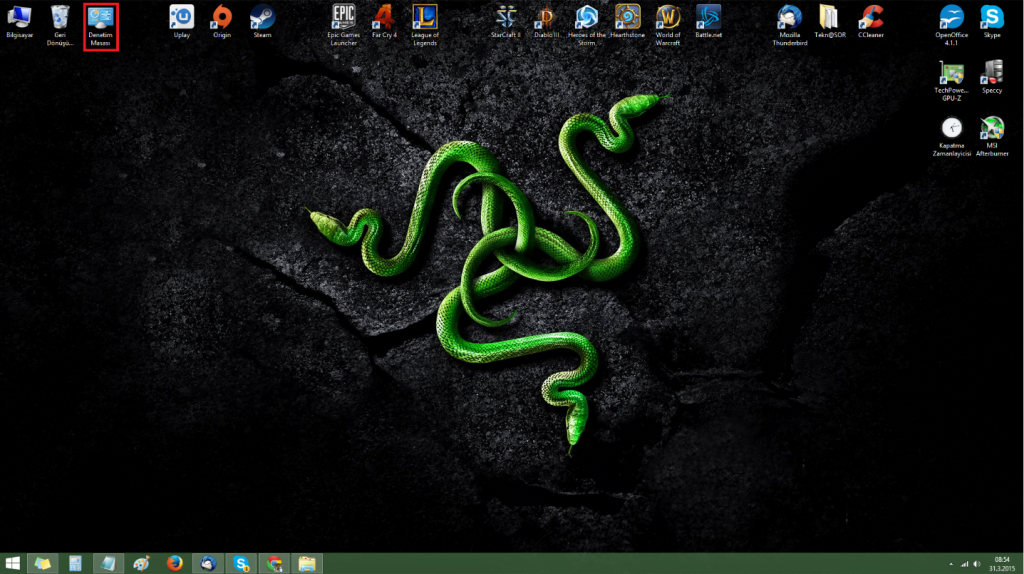Select the Battle.net desktop icon

click(709, 18)
